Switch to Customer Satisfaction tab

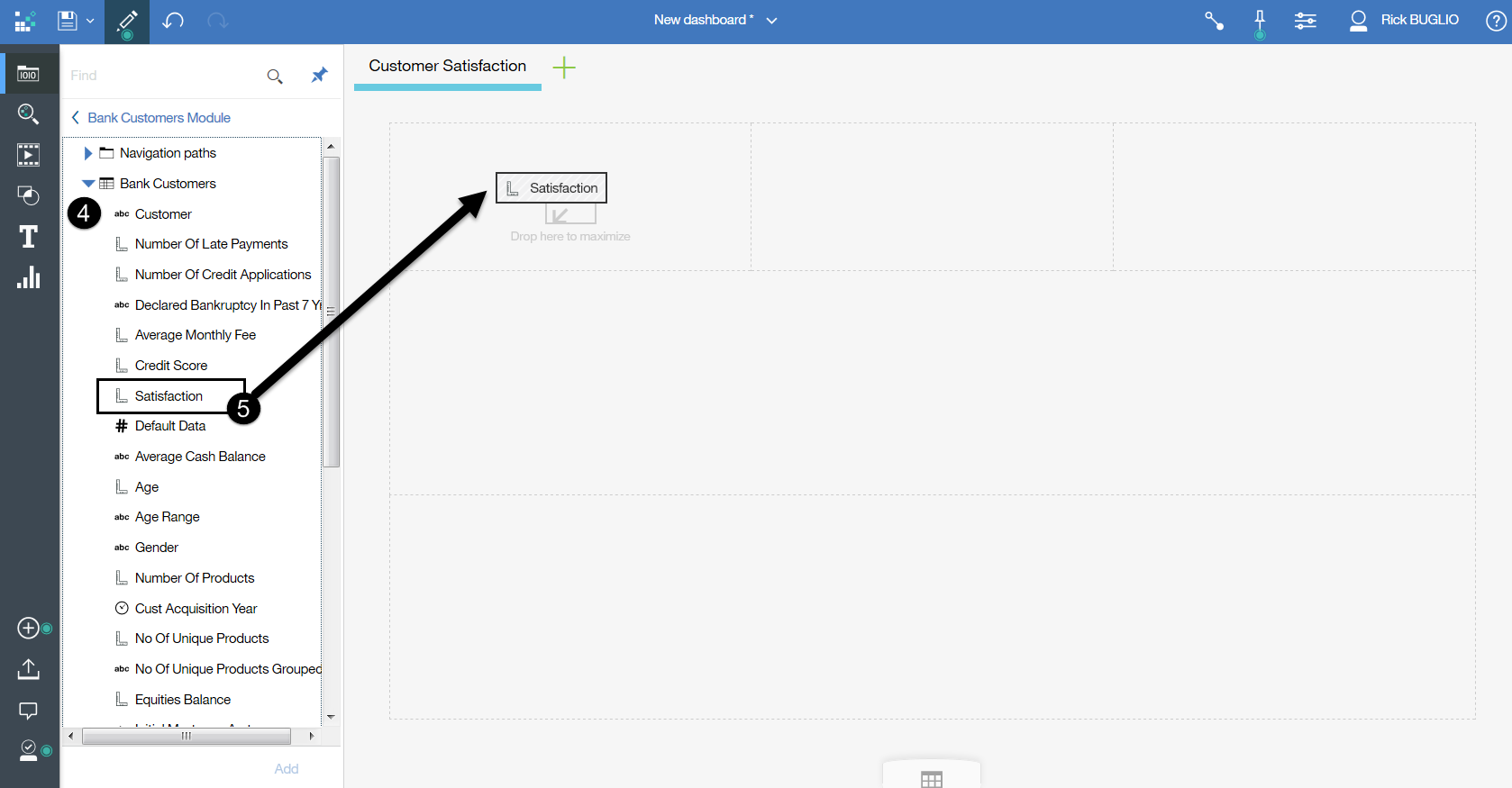tap(447, 67)
